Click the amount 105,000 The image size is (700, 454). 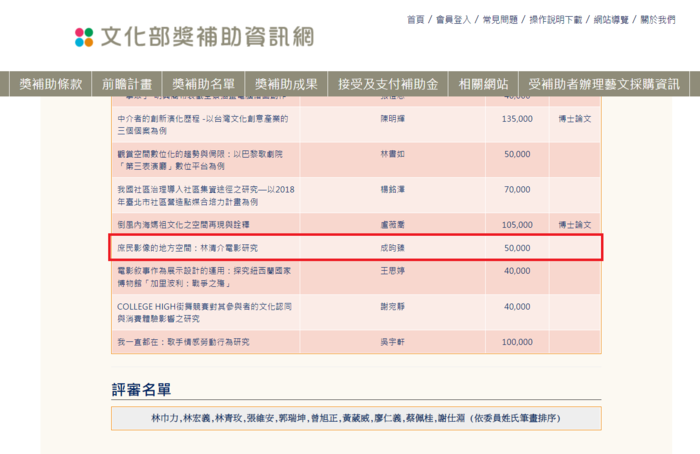click(517, 225)
